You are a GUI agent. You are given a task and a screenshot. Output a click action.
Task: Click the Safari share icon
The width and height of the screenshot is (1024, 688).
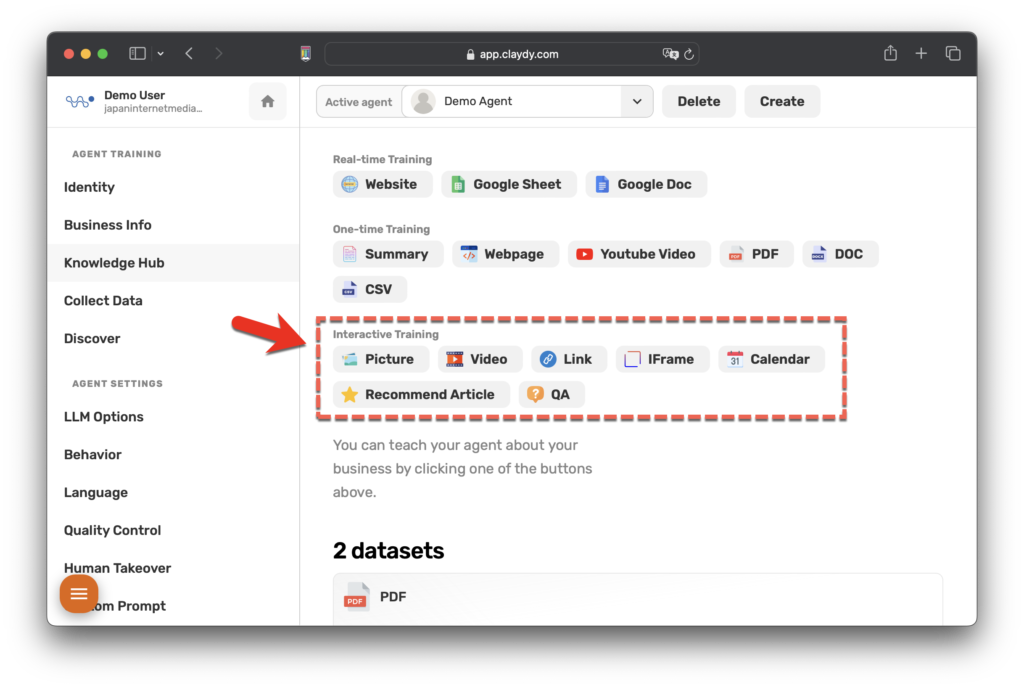pyautogui.click(x=890, y=54)
